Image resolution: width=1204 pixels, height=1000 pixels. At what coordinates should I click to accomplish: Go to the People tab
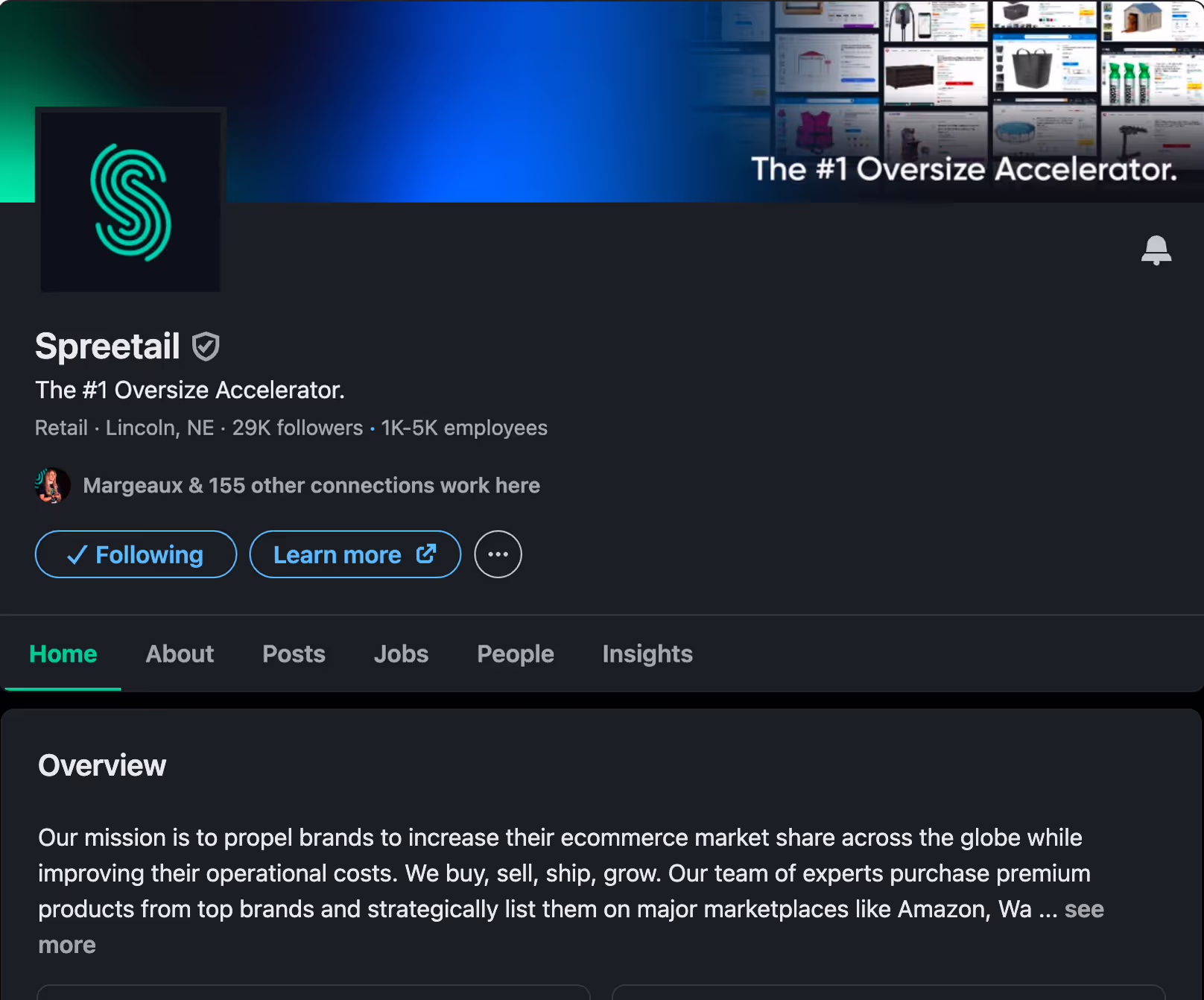tap(516, 654)
